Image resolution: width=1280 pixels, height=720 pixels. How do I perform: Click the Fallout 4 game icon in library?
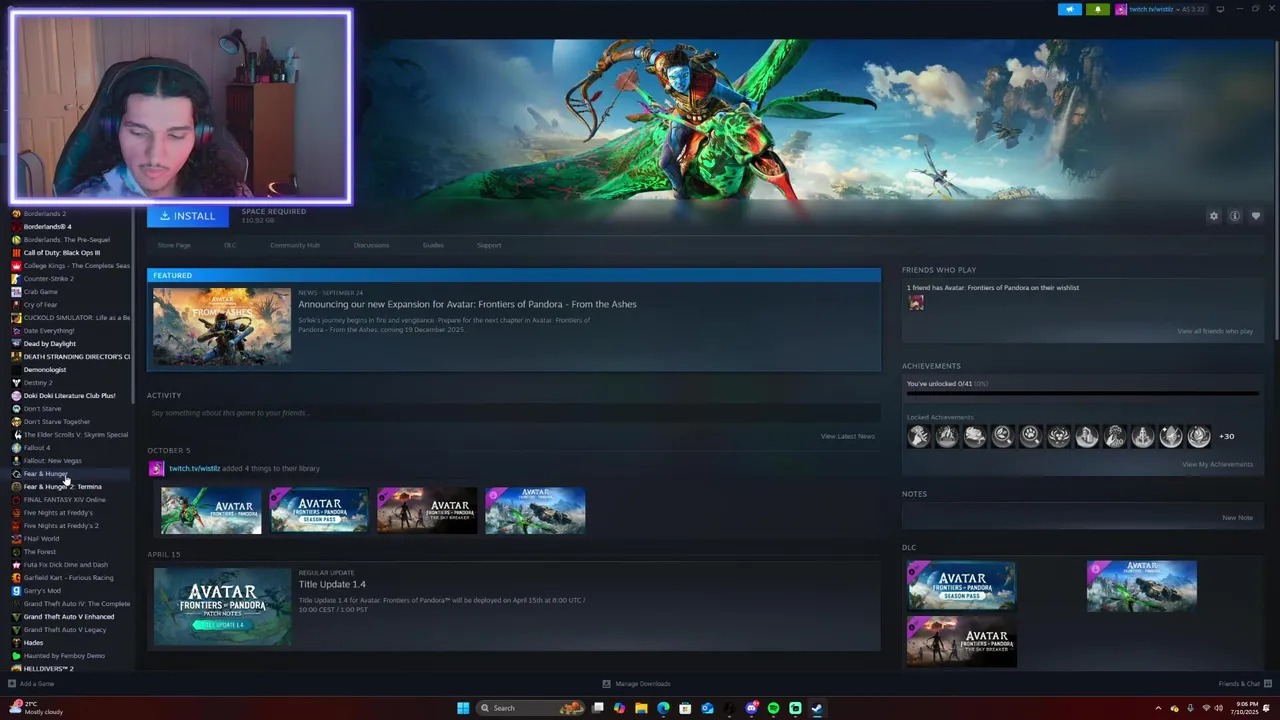(x=16, y=448)
